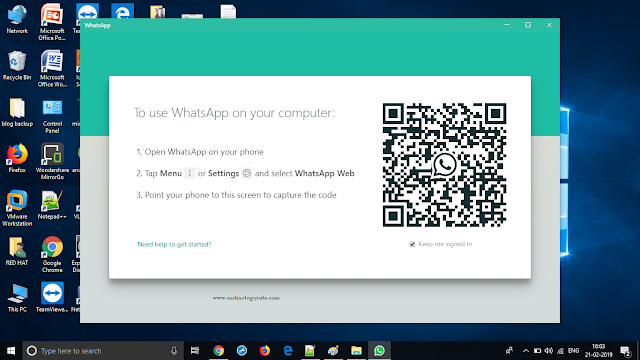Screen dimensions: 640x360
Task: Open the Control Panel desktop icon
Action: [x=52, y=116]
